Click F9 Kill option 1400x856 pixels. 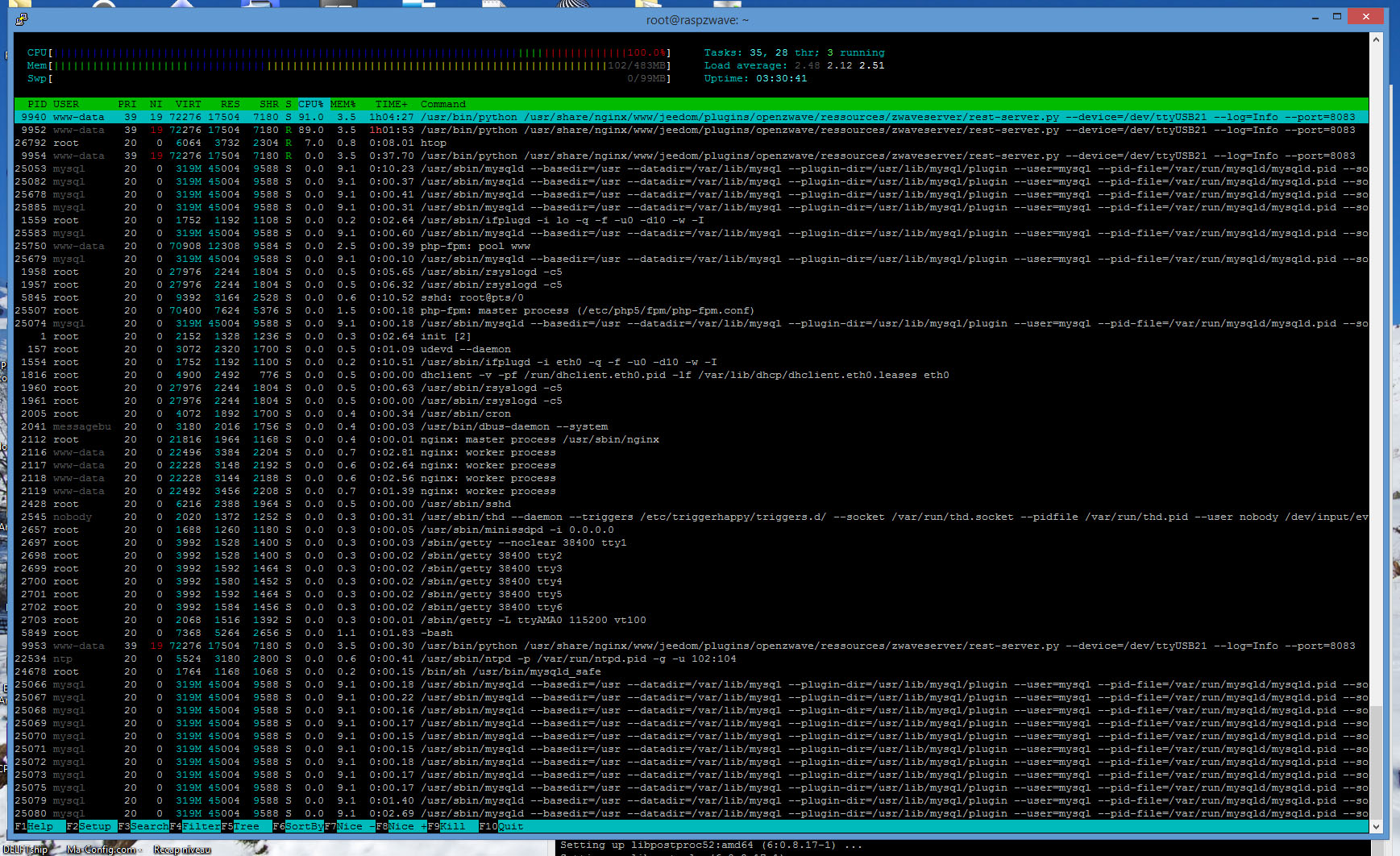[453, 826]
